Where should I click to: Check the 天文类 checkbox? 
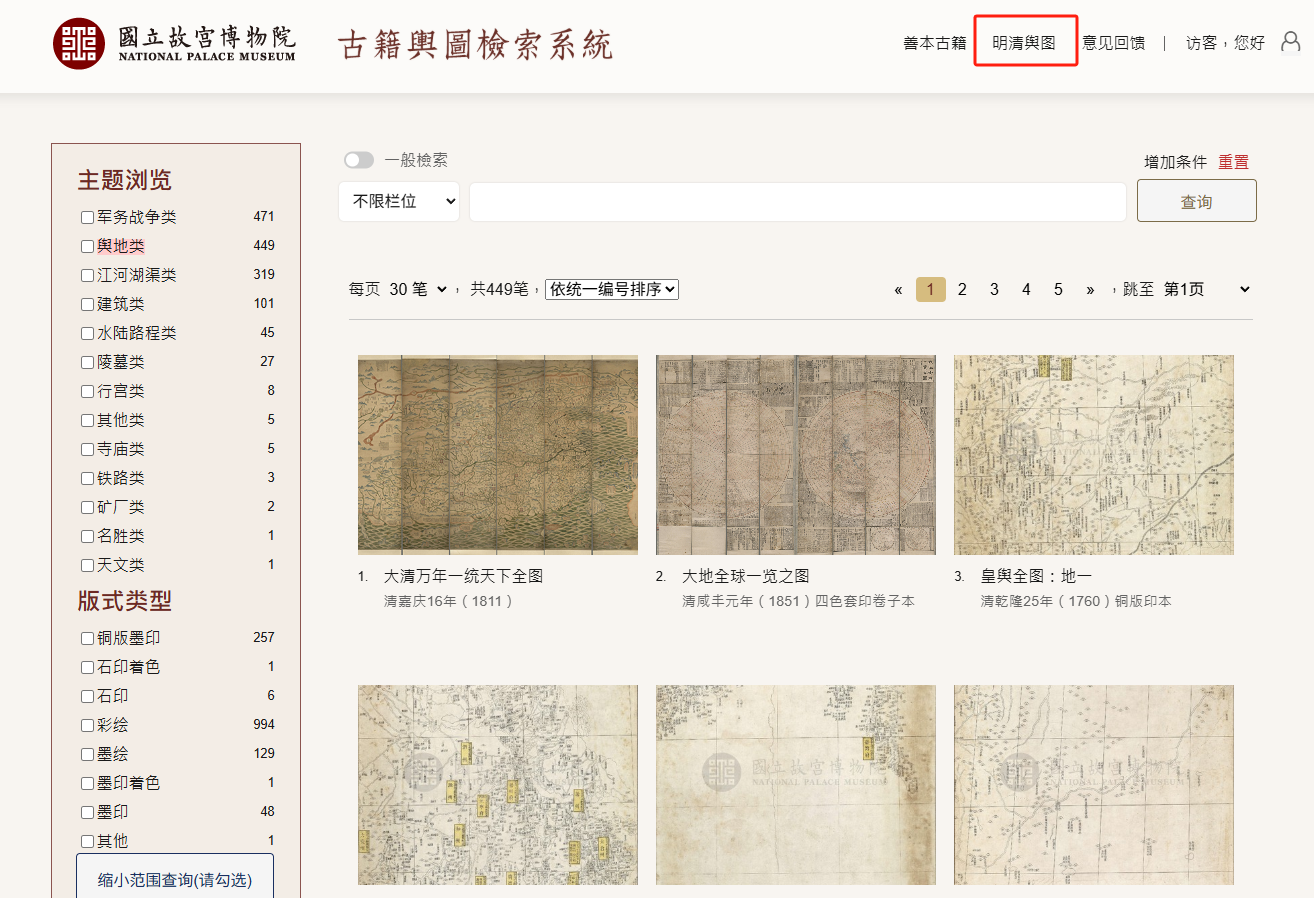[87, 565]
